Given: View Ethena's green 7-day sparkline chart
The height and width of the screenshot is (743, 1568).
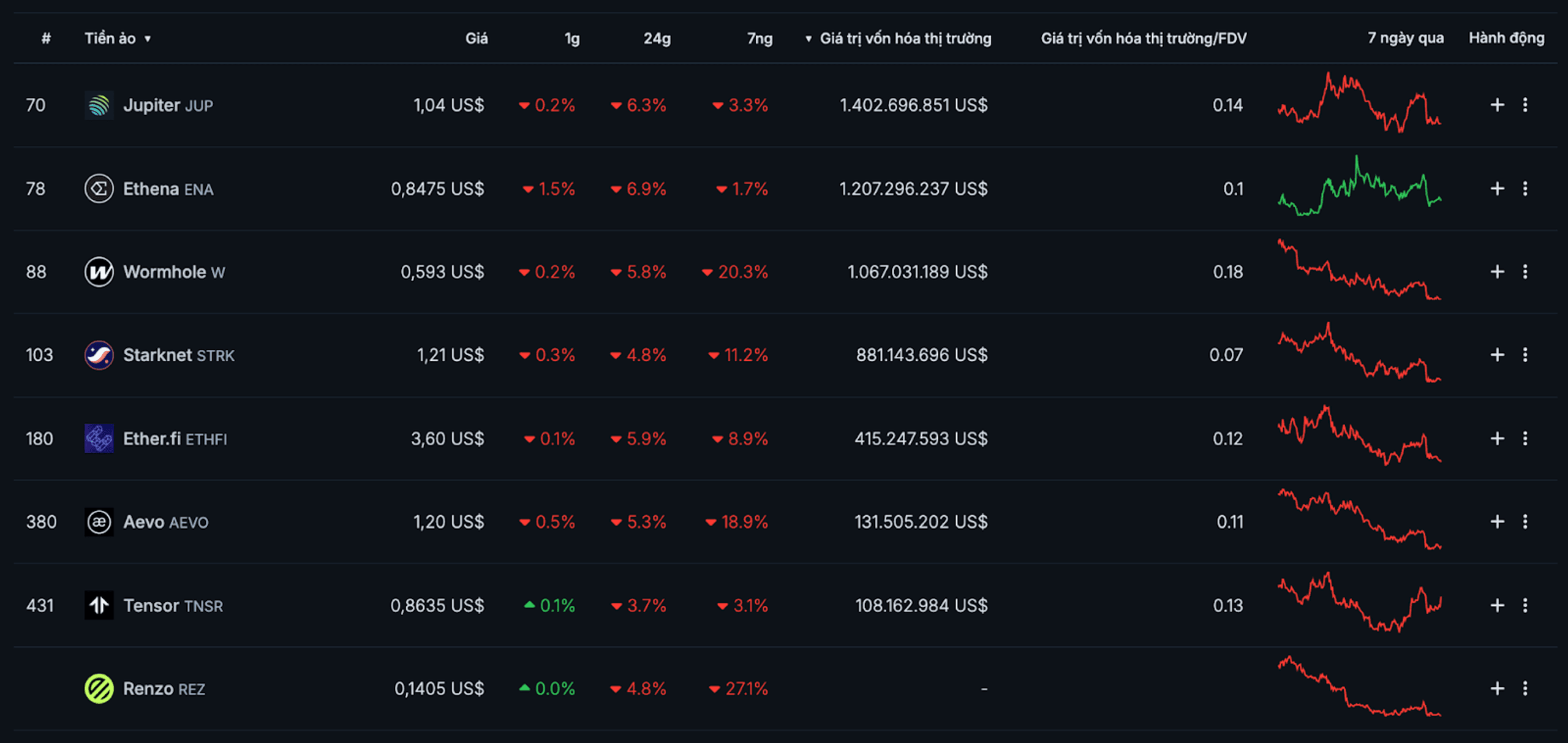Looking at the screenshot, I should coord(1360,186).
